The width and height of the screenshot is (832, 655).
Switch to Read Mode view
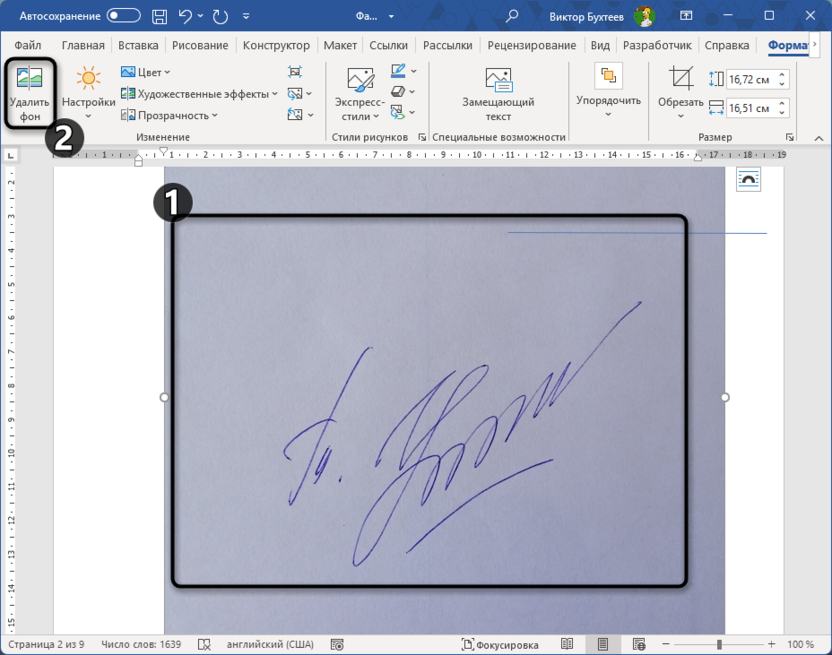click(x=567, y=644)
